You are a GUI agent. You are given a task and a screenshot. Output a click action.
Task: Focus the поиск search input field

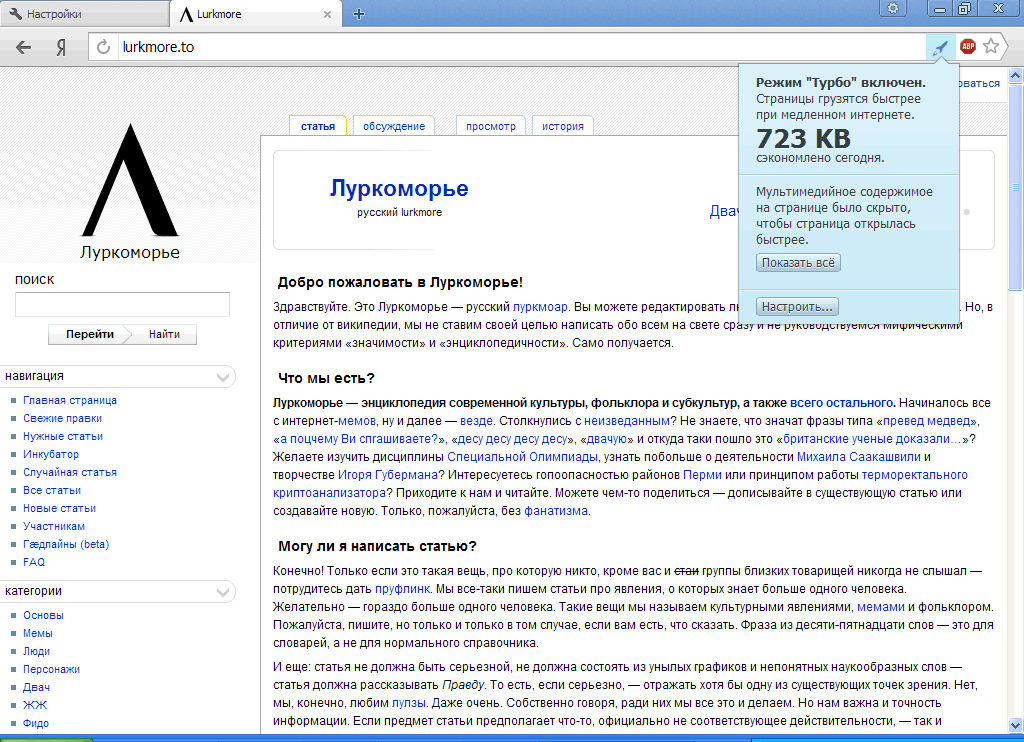point(122,304)
